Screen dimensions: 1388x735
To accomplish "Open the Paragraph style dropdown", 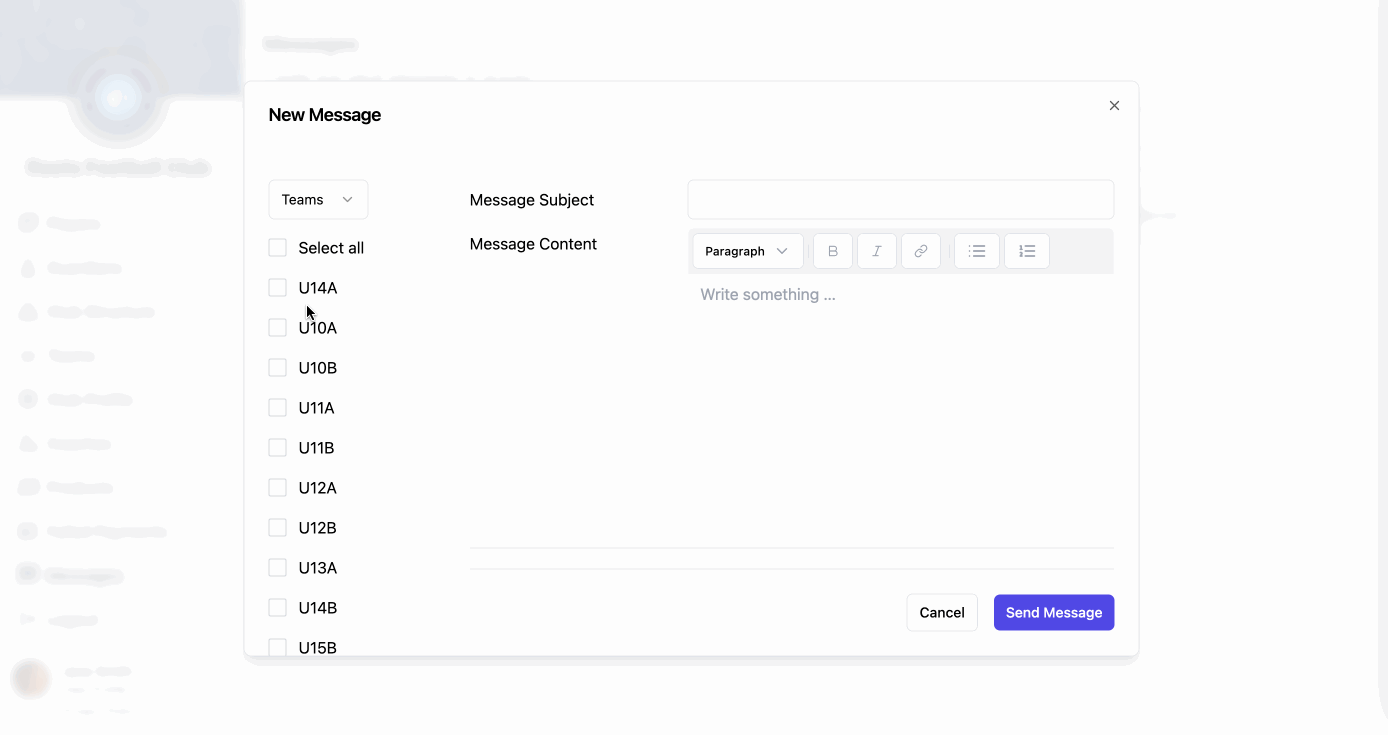I will coord(747,251).
